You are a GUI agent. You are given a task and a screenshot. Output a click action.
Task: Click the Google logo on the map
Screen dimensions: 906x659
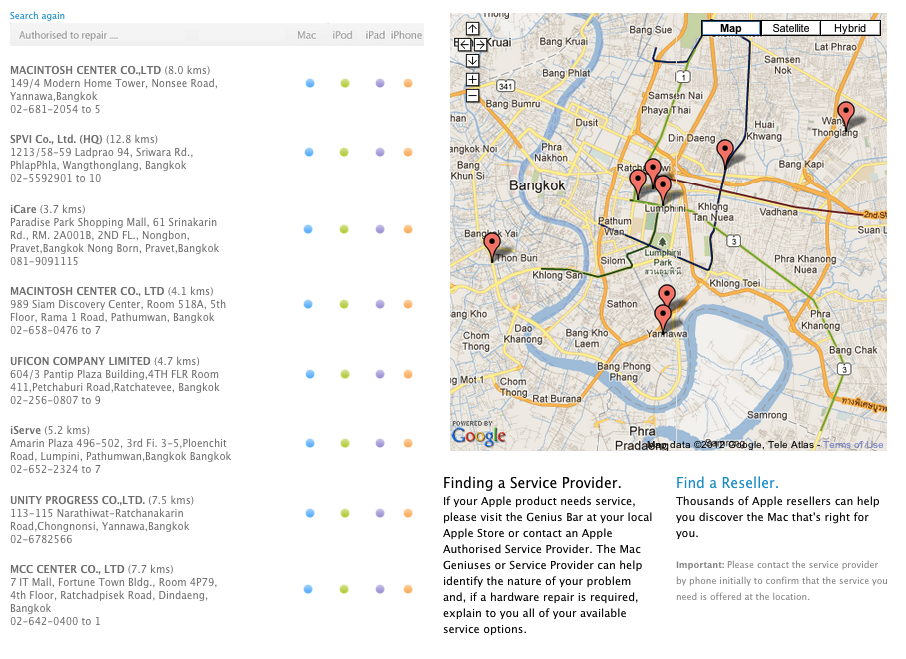pyautogui.click(x=478, y=436)
